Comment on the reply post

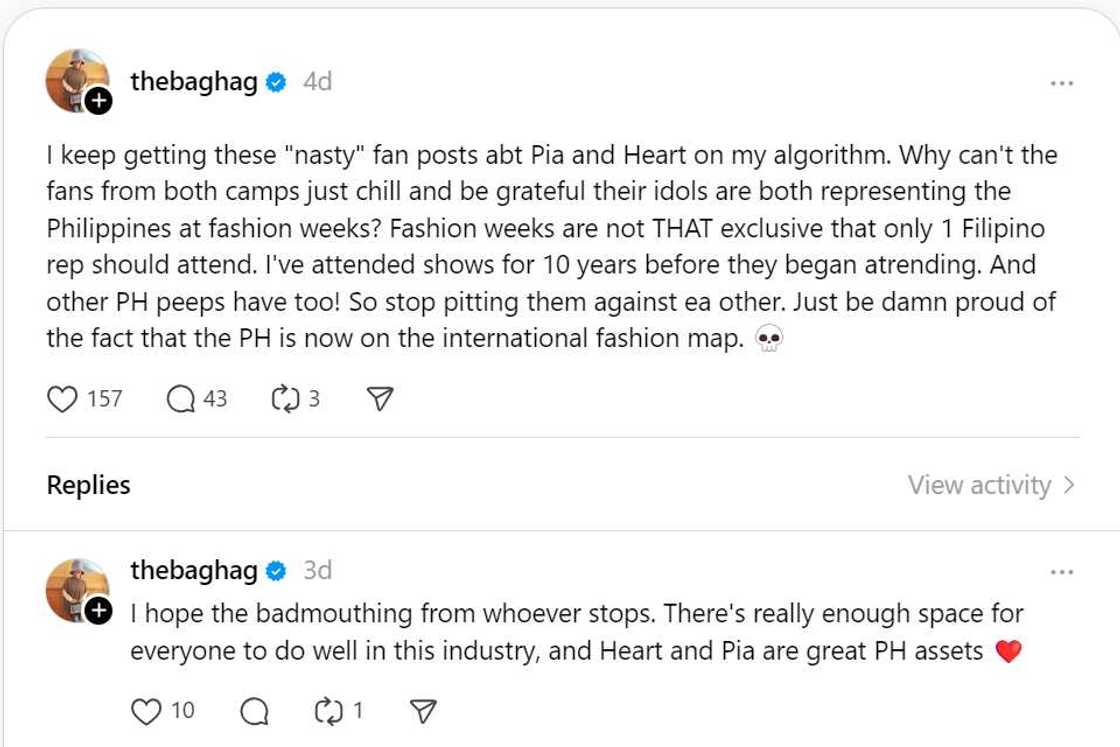click(255, 711)
